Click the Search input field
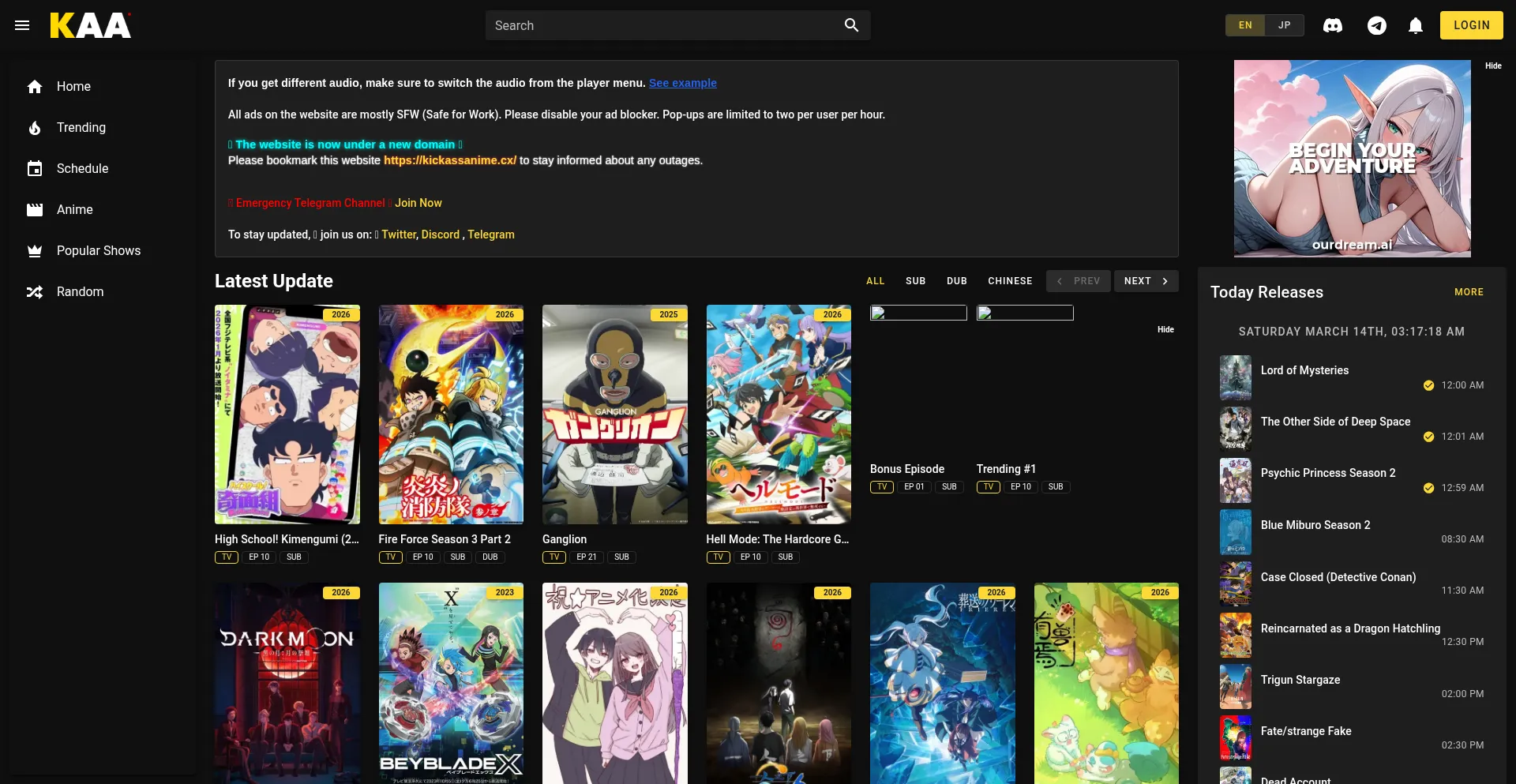1516x784 pixels. click(x=663, y=25)
